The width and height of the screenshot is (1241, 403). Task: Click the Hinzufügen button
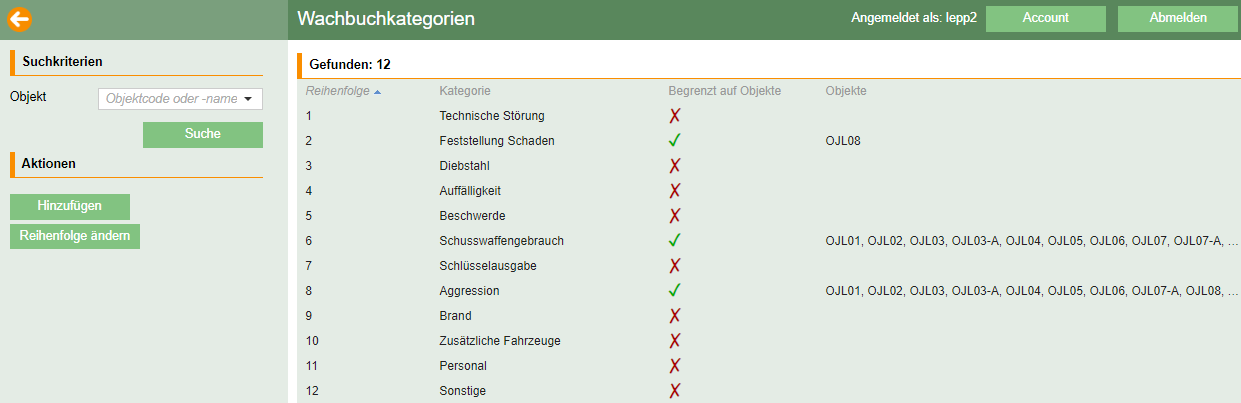pyautogui.click(x=70, y=206)
